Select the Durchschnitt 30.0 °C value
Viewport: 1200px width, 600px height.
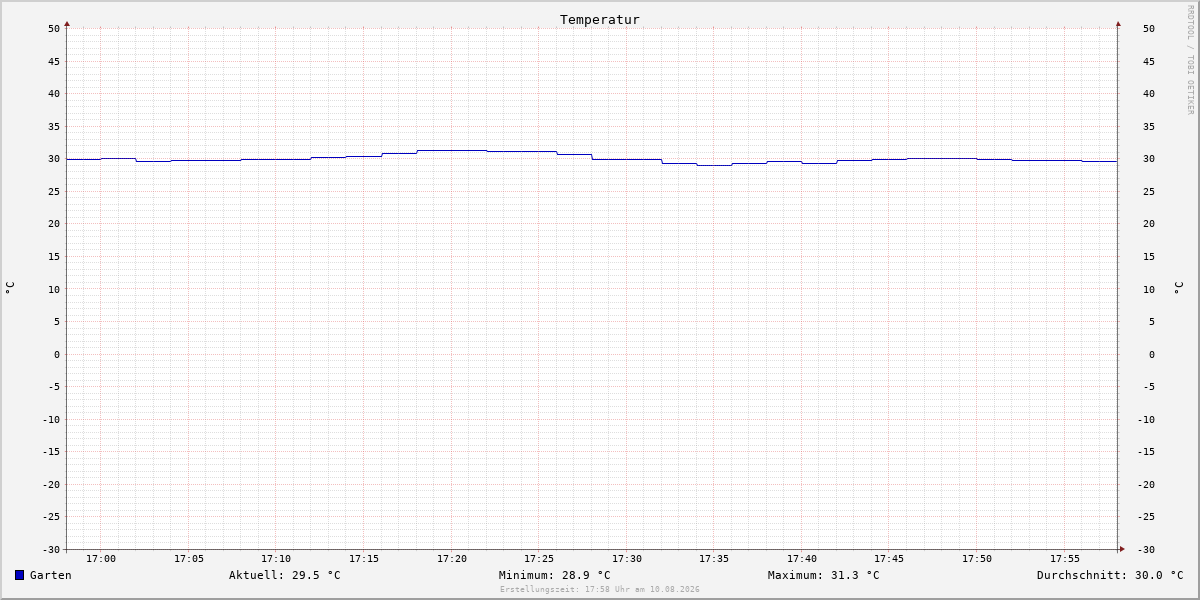[1110, 575]
